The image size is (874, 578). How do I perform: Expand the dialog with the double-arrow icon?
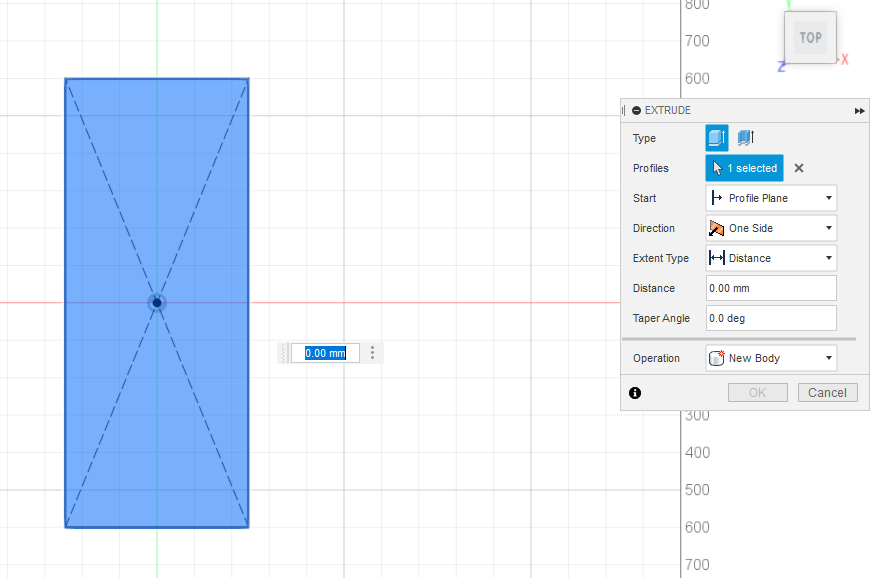pos(860,111)
